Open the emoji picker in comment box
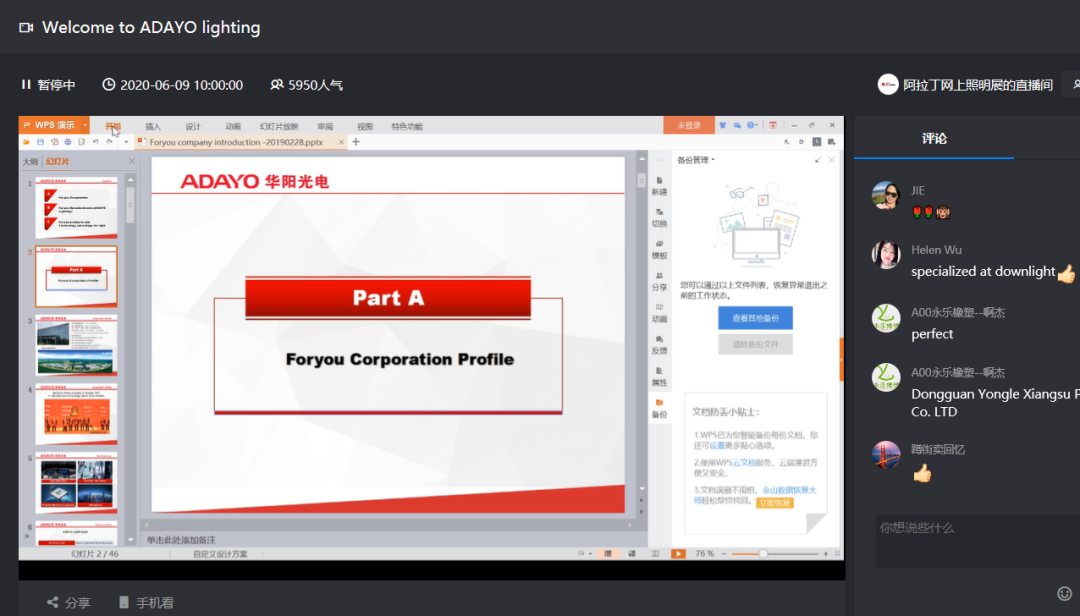Screen dimensions: 1080x616 tap(1064, 593)
